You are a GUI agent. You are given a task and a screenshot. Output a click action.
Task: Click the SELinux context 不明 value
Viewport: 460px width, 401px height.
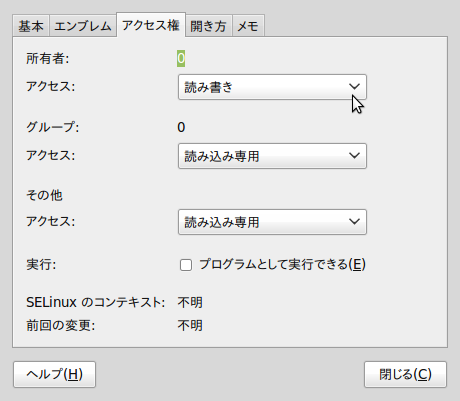coord(190,303)
